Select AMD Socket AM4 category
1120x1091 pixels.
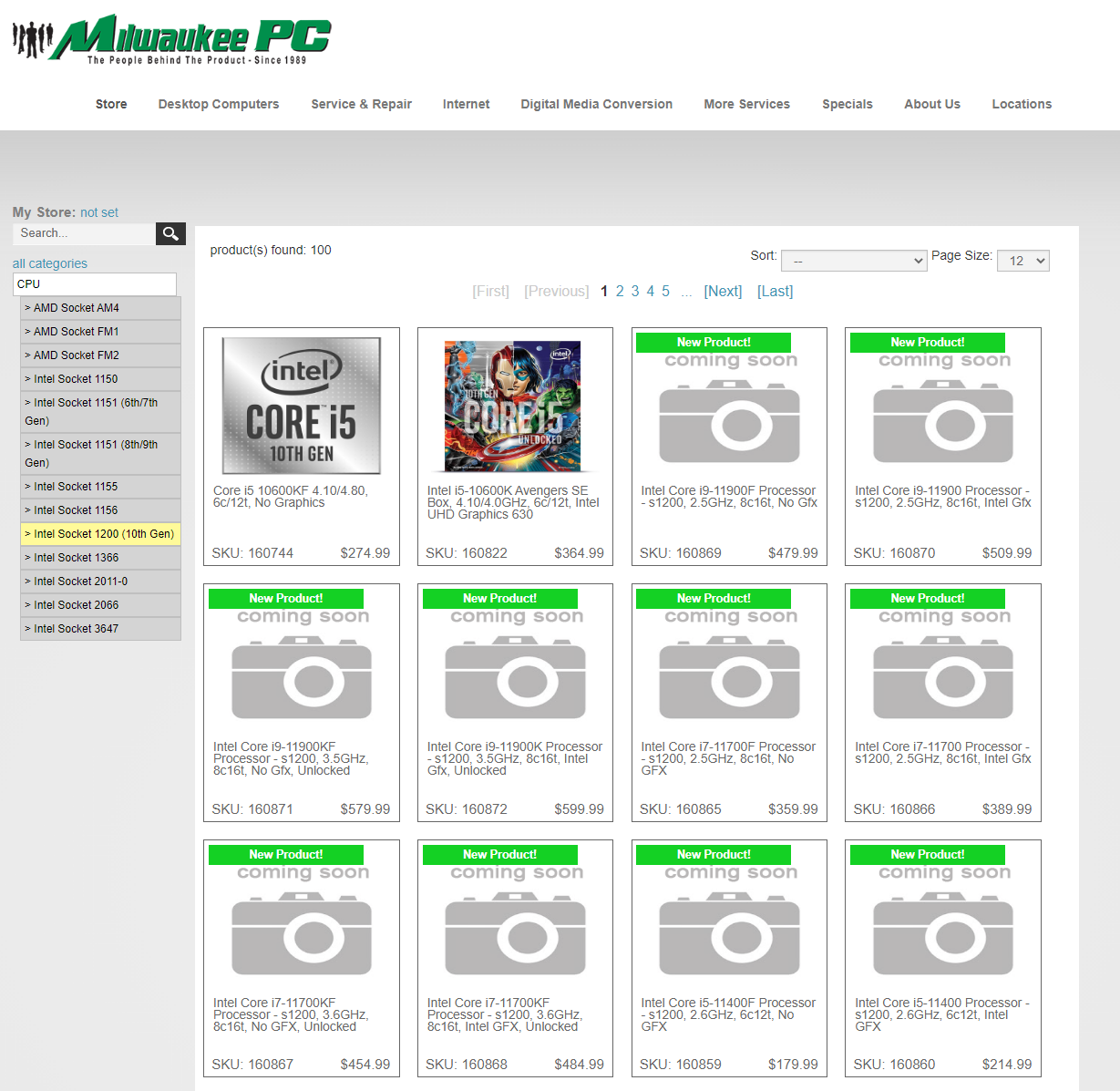coord(101,308)
